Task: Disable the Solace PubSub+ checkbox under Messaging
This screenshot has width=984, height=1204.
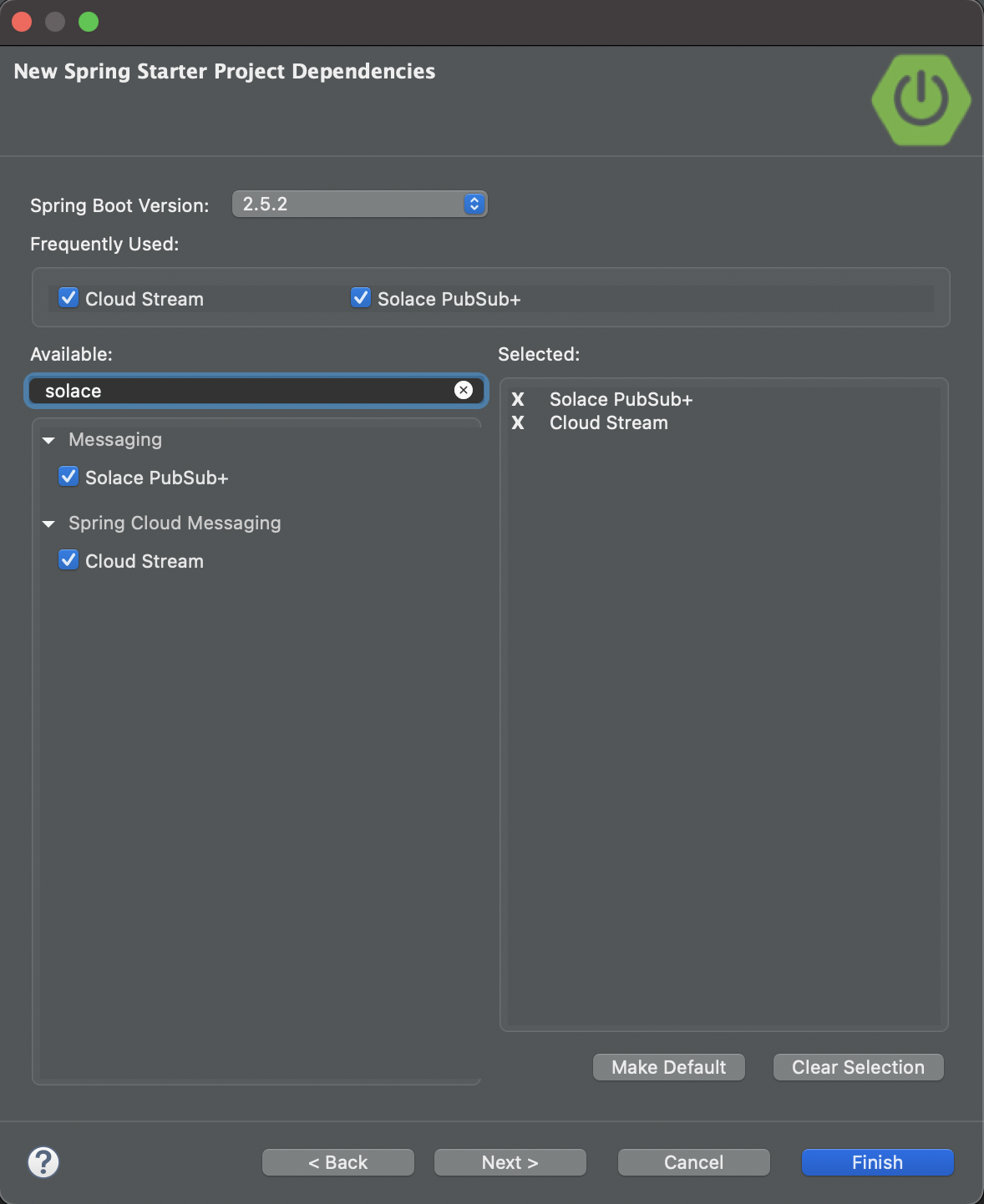Action: [x=68, y=476]
